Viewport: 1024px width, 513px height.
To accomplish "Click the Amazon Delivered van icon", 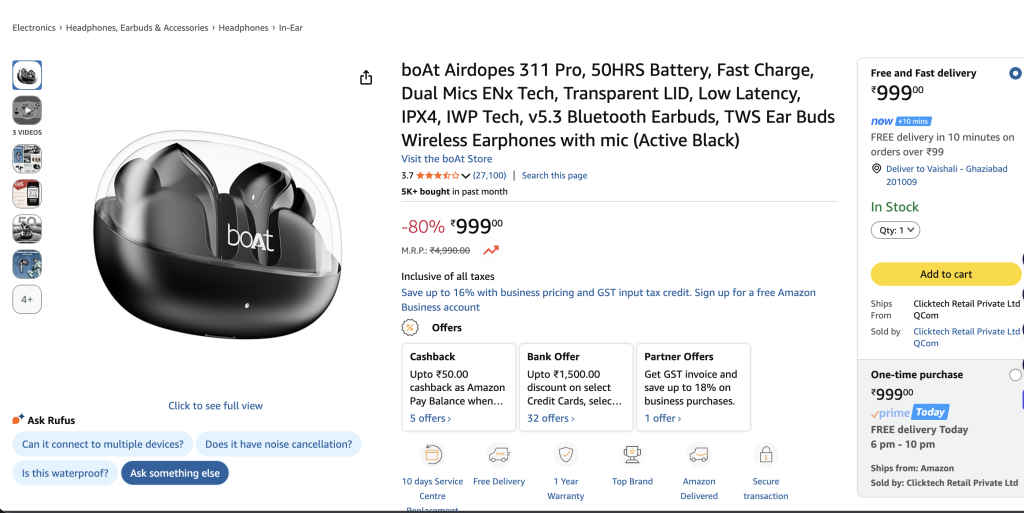I will pos(699,455).
